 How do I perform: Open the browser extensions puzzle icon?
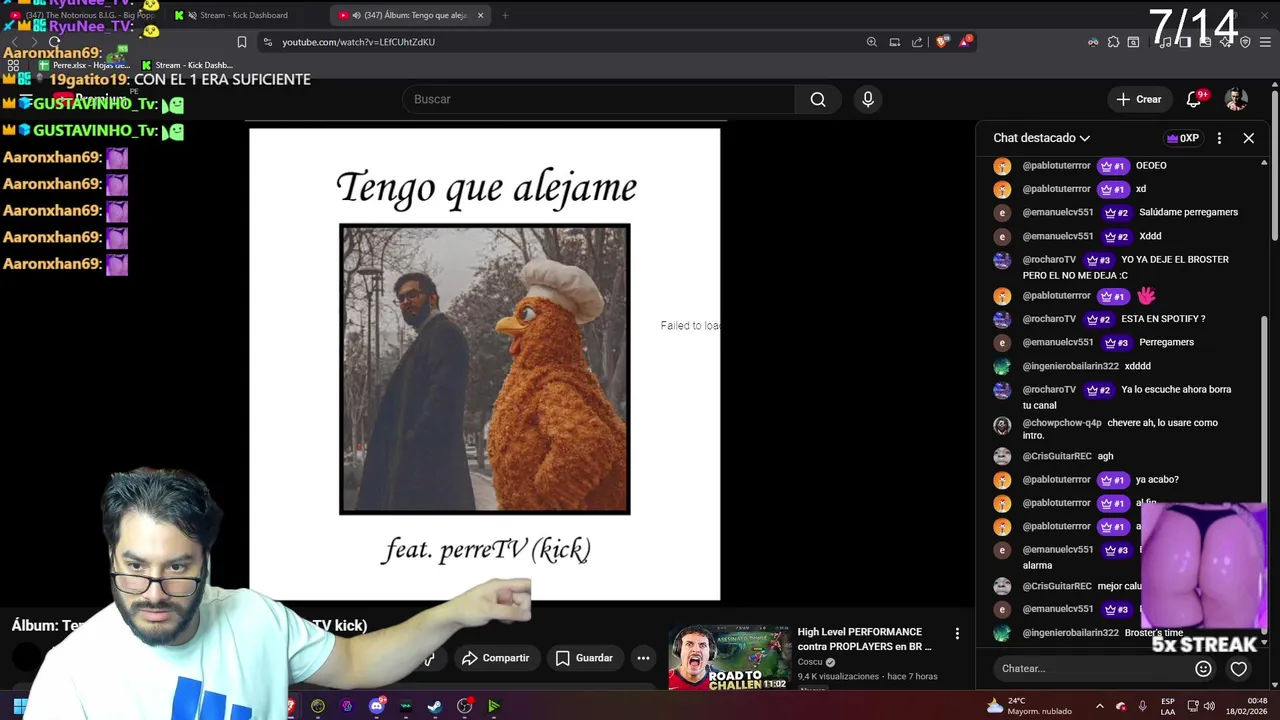[1113, 42]
